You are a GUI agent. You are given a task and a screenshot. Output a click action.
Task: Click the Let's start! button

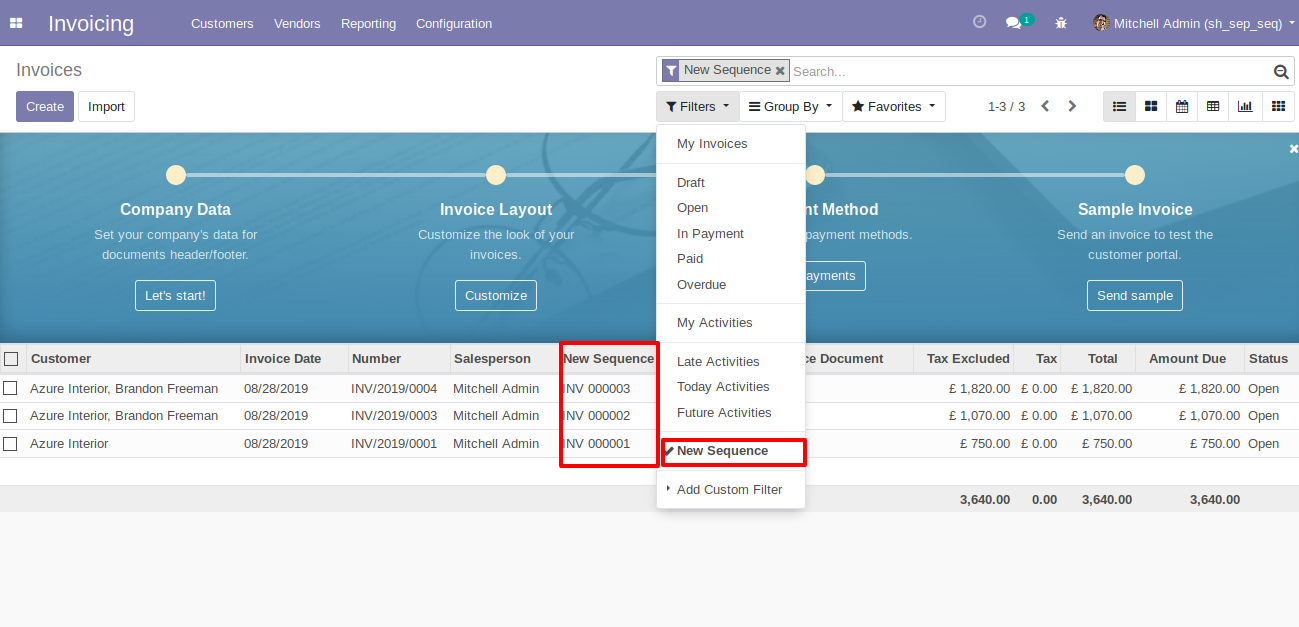pyautogui.click(x=175, y=296)
